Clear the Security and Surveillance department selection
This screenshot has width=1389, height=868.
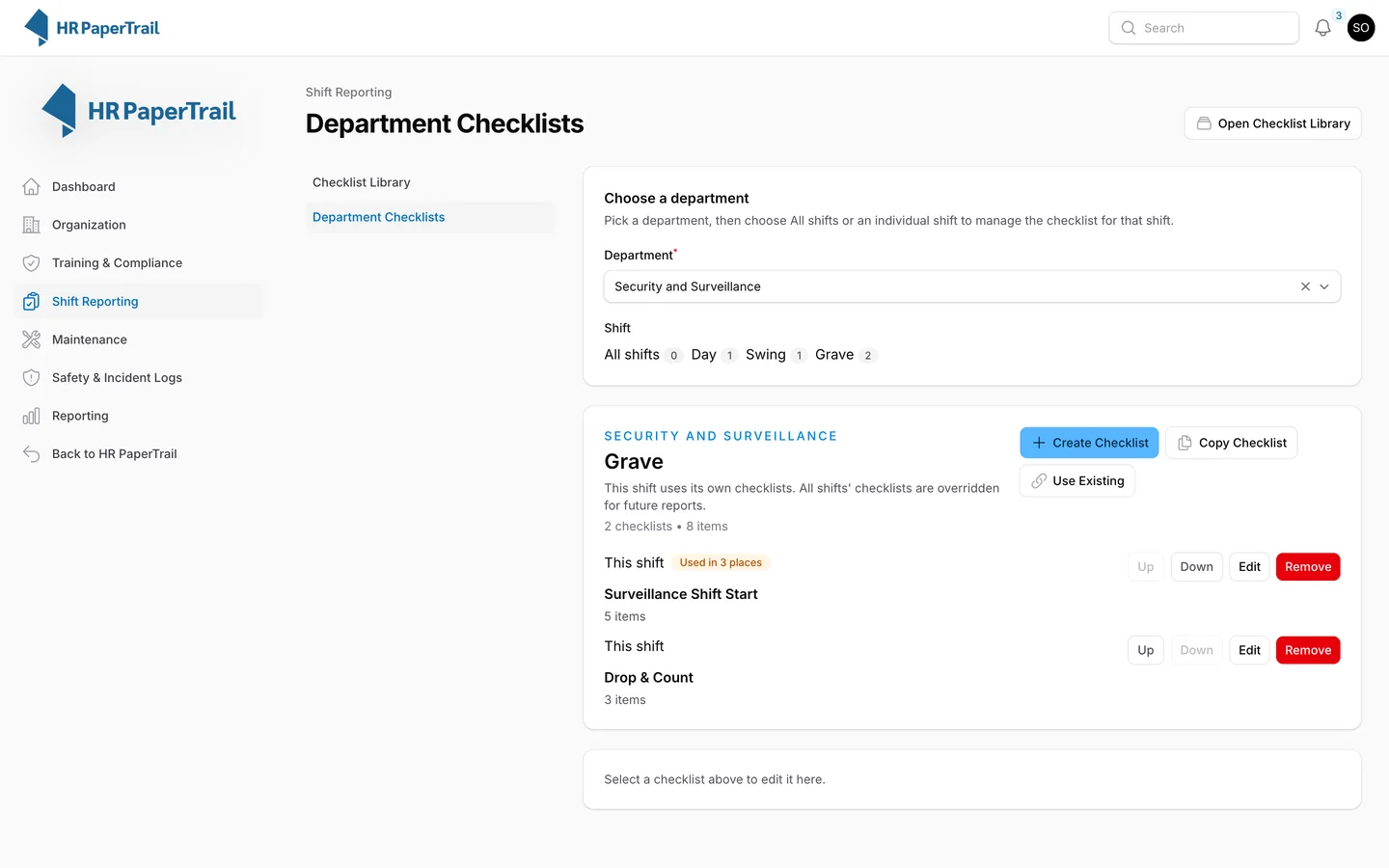[1305, 286]
